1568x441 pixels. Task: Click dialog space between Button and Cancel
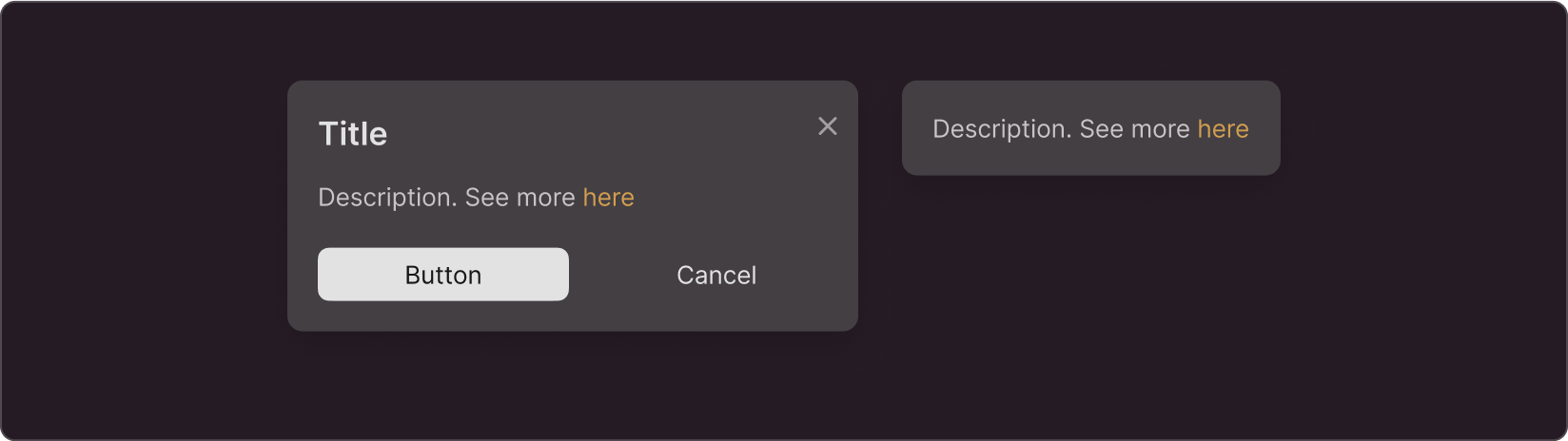pos(622,275)
